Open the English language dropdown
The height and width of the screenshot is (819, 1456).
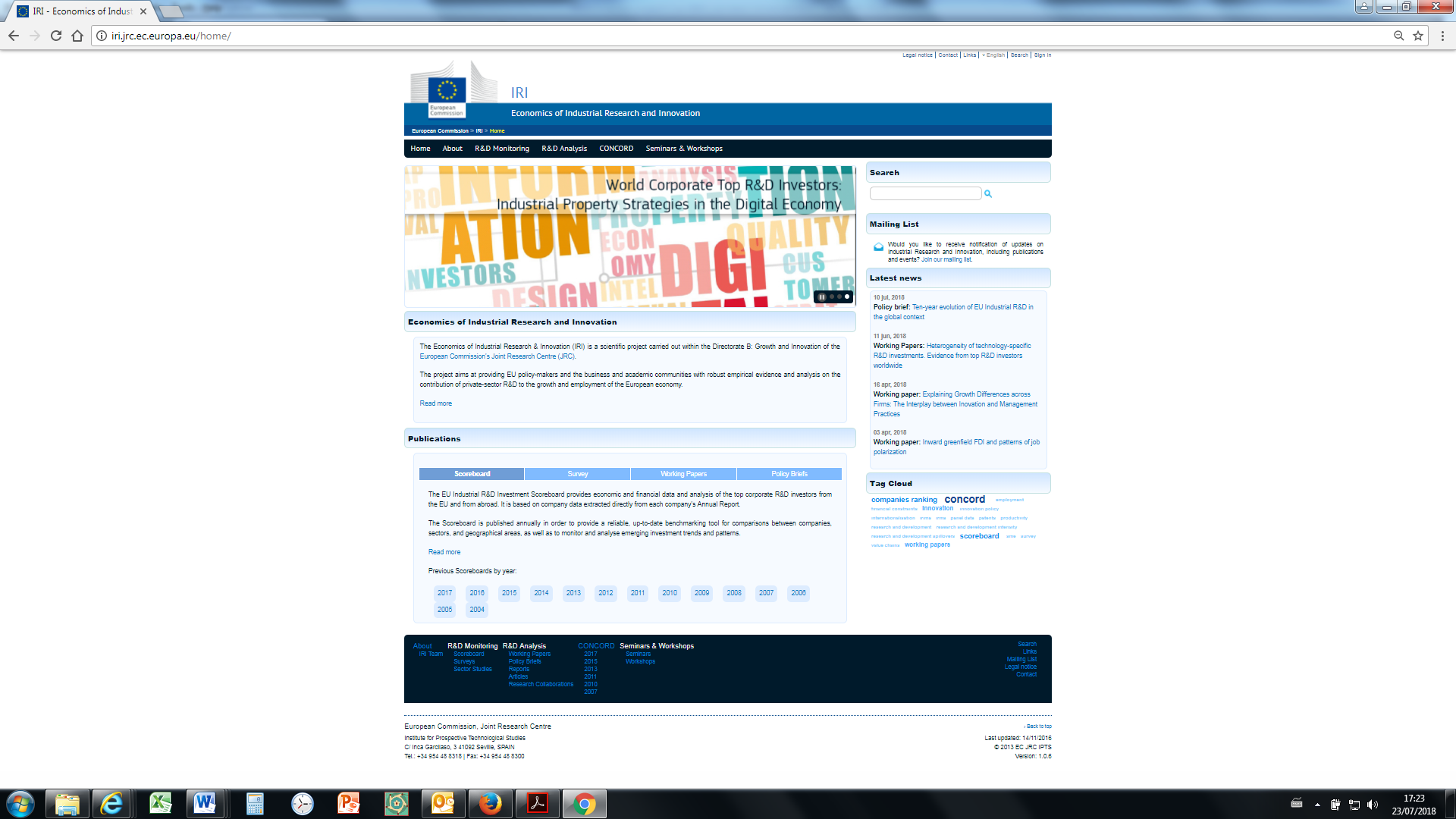[994, 55]
